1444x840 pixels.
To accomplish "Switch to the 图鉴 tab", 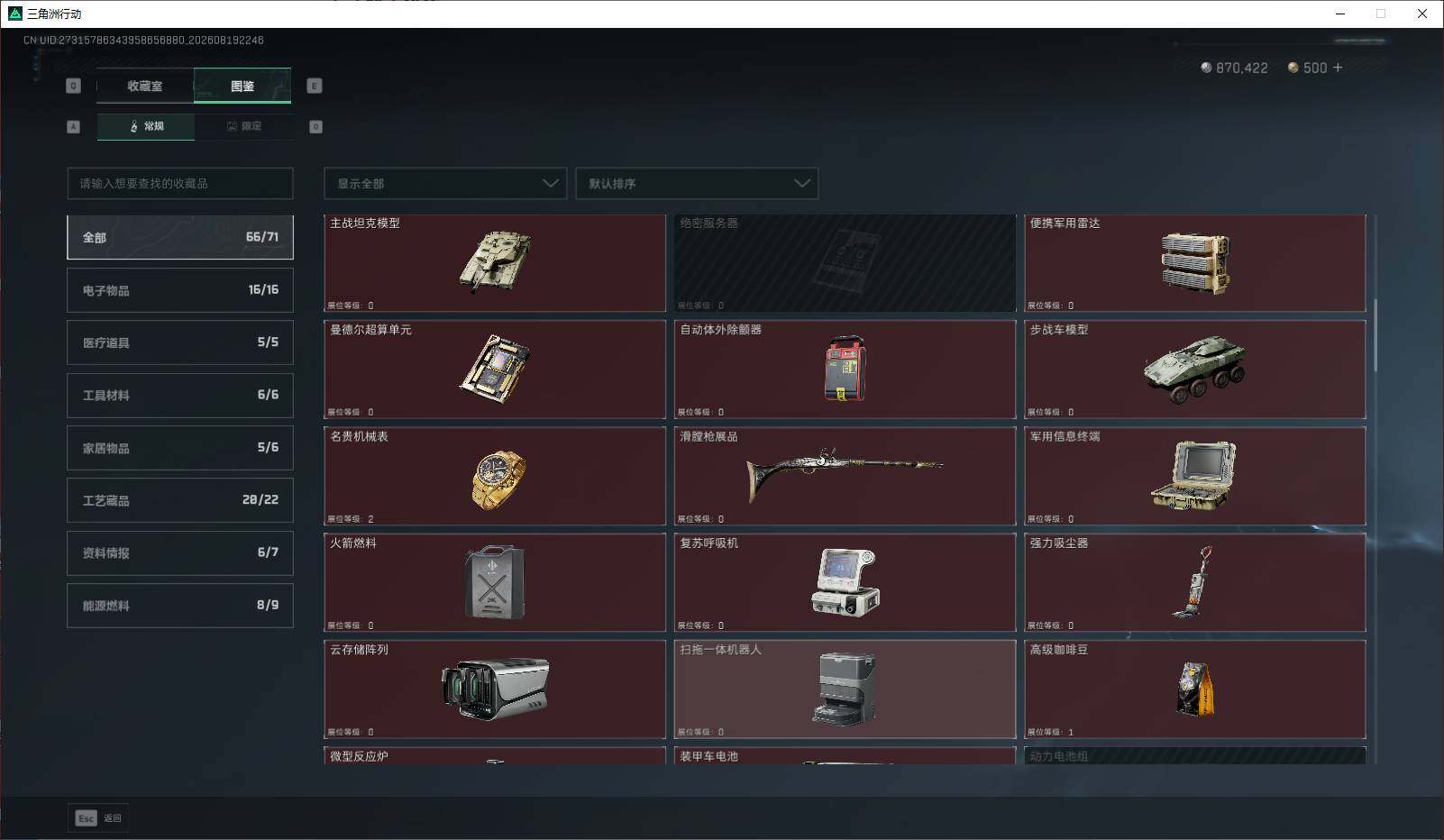I will [242, 86].
